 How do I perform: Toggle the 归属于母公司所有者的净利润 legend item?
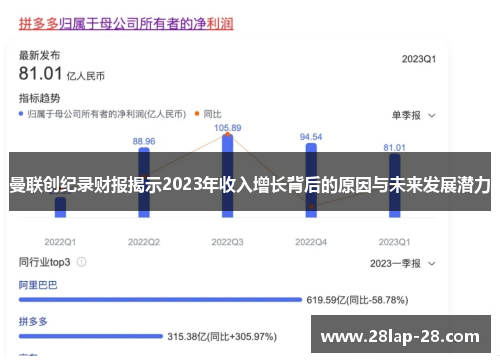102,114
